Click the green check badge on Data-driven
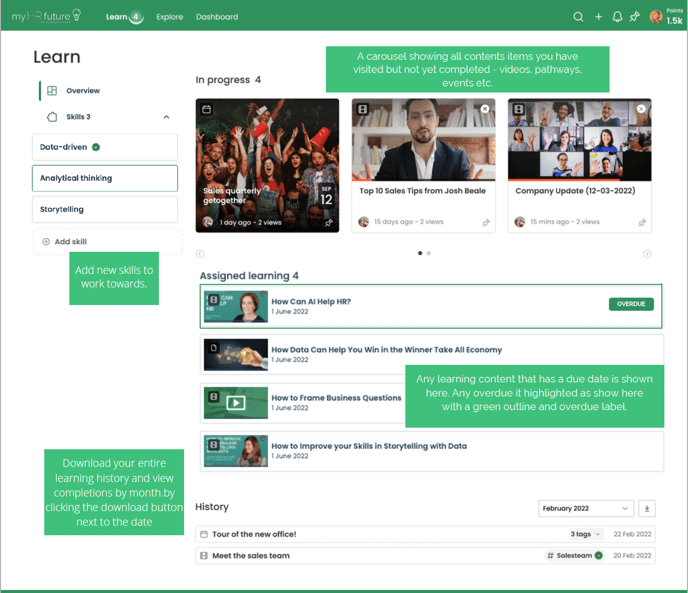This screenshot has width=688, height=593. tap(96, 147)
